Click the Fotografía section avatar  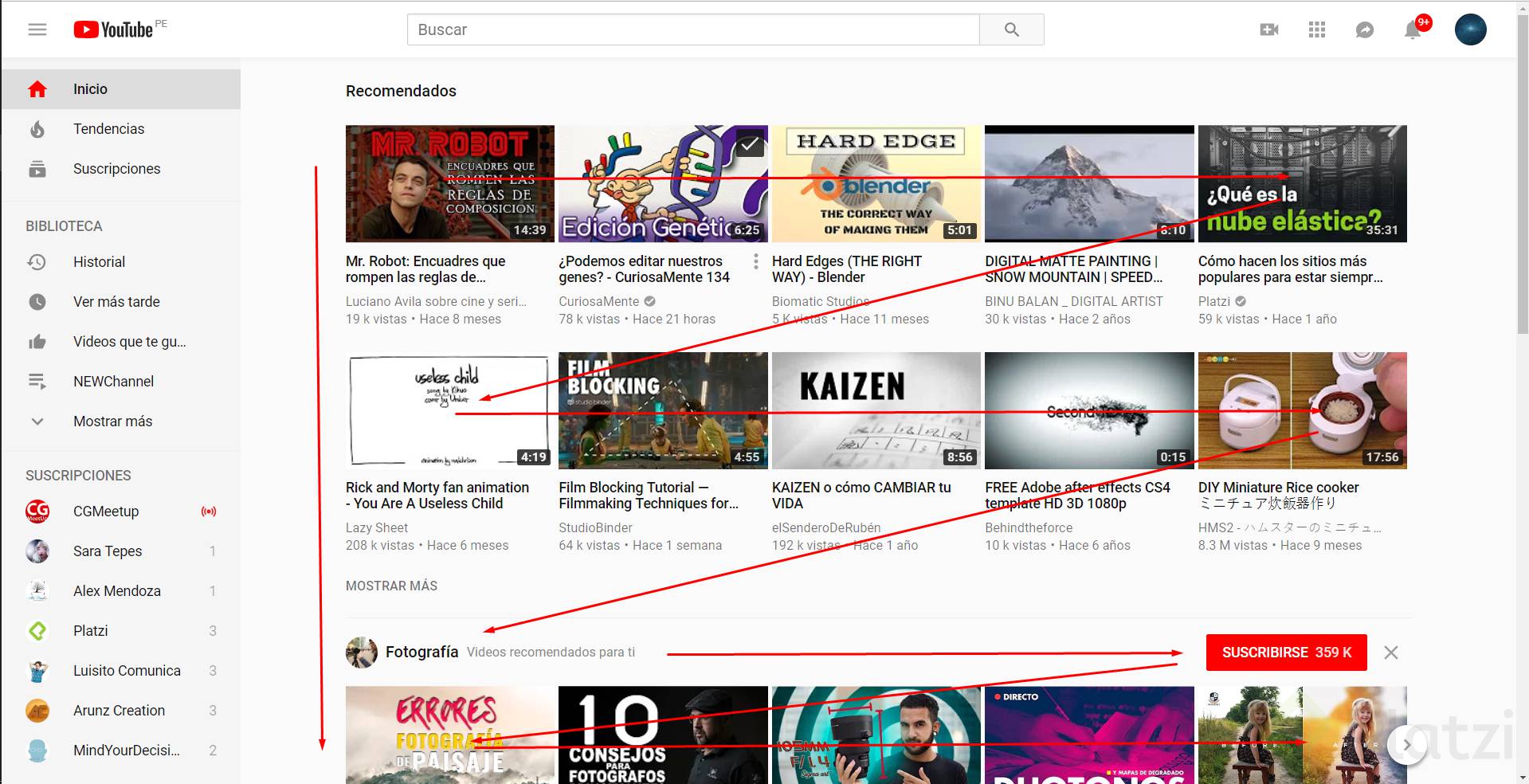(362, 653)
